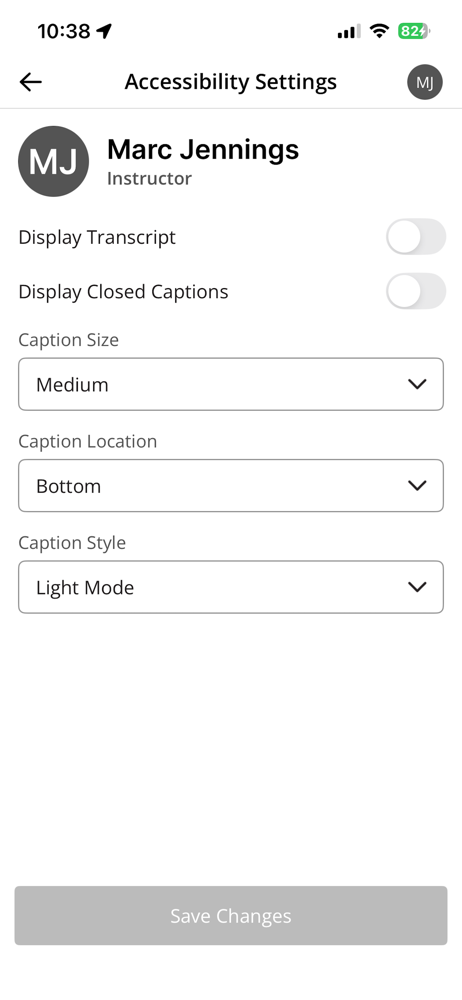The image size is (462, 1000).
Task: Open the MJ profile avatar in header
Action: [x=425, y=82]
